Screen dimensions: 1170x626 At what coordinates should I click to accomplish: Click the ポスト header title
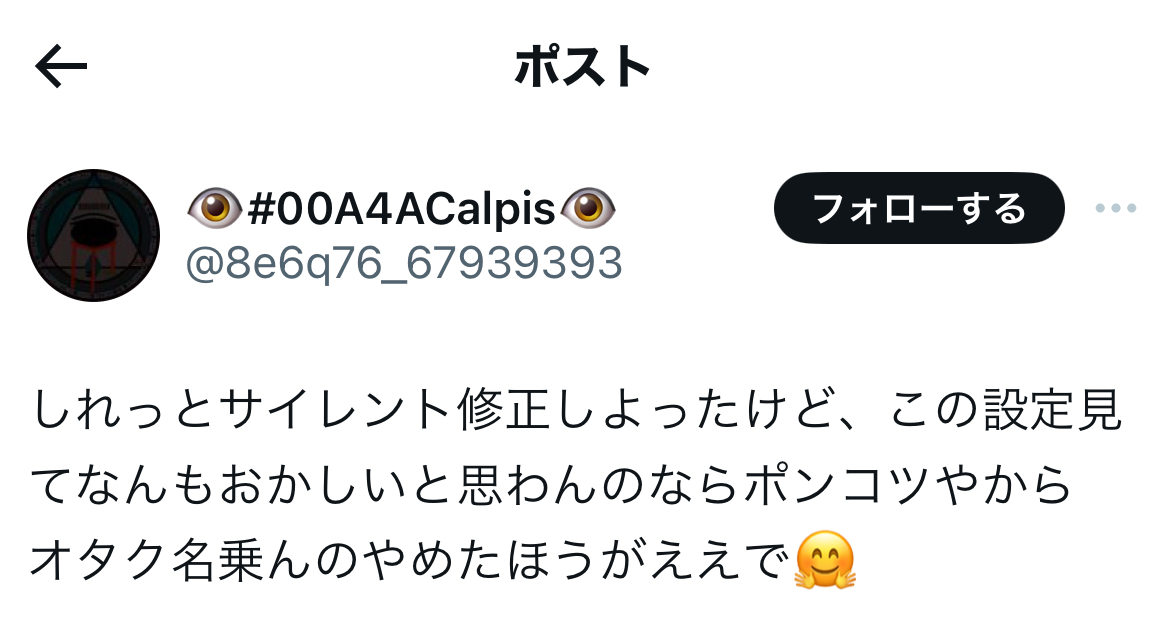point(583,66)
